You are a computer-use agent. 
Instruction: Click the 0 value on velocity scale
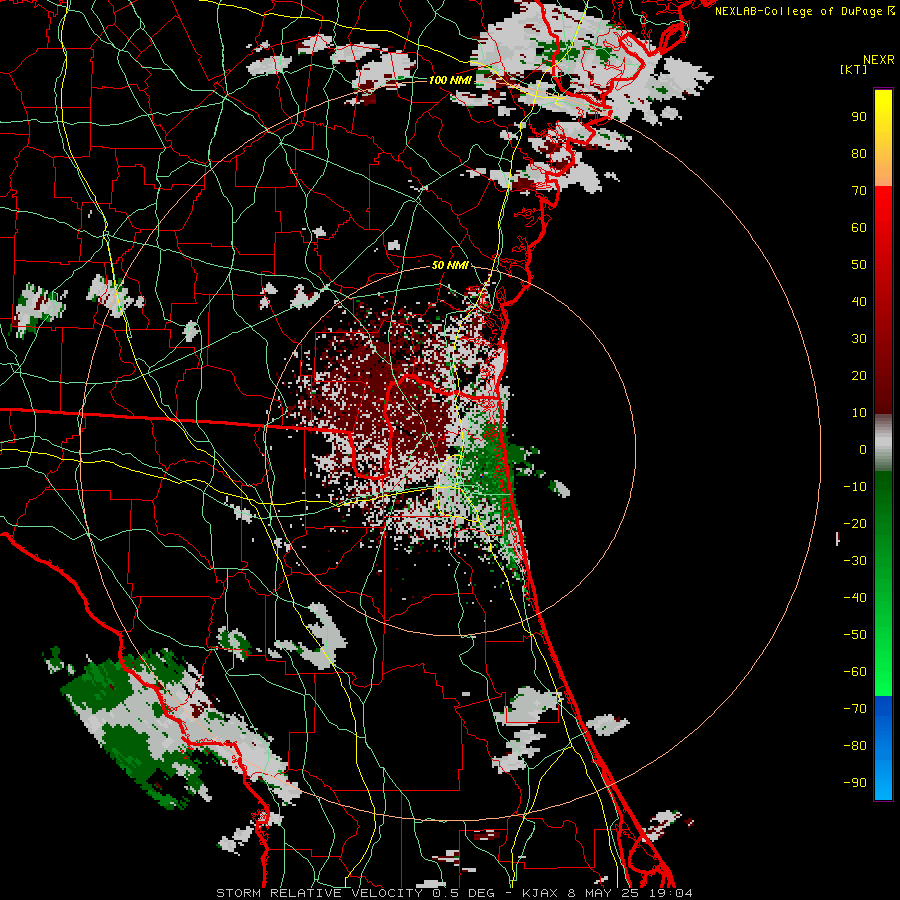pyautogui.click(x=863, y=450)
